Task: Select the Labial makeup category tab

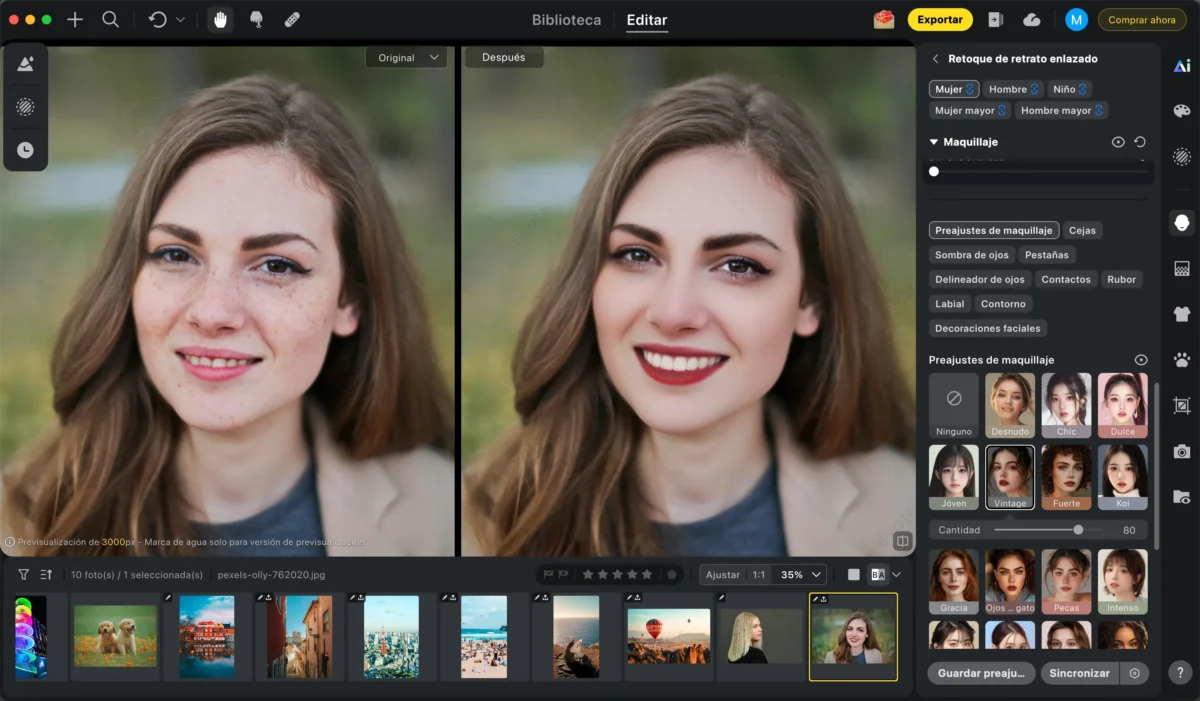Action: (x=950, y=304)
